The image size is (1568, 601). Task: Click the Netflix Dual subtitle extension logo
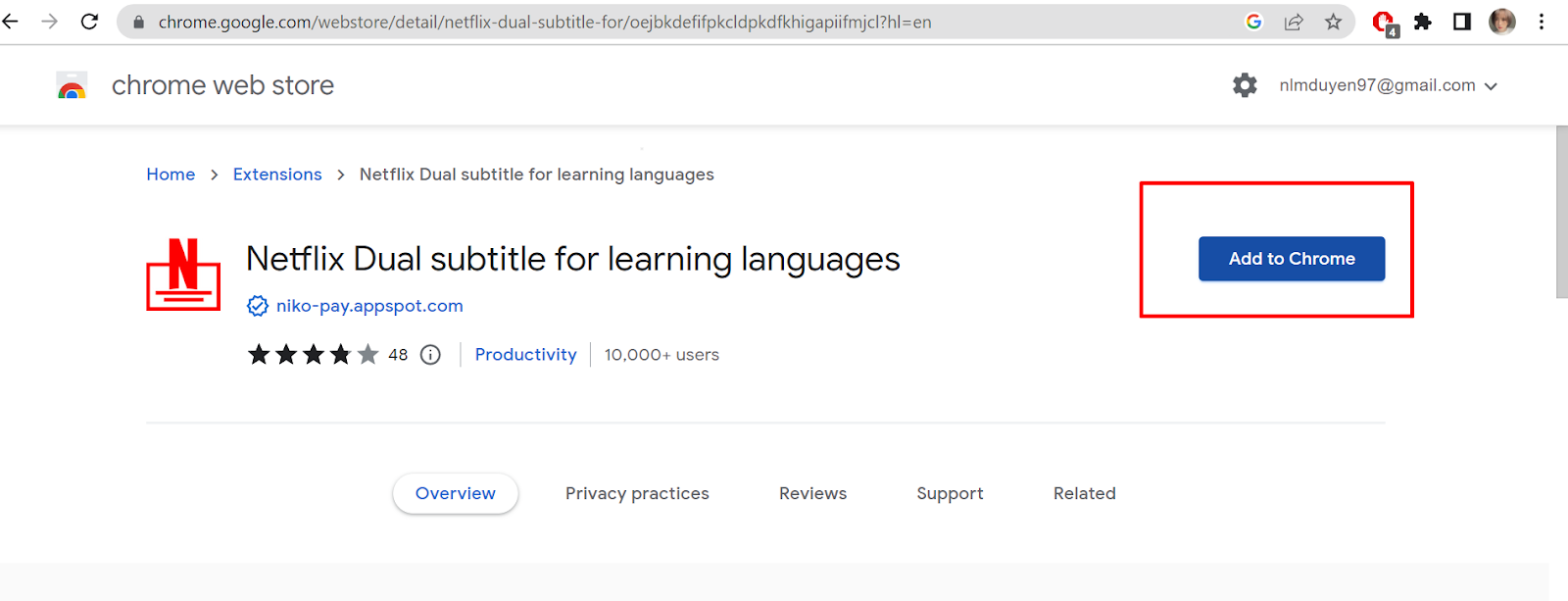[183, 275]
